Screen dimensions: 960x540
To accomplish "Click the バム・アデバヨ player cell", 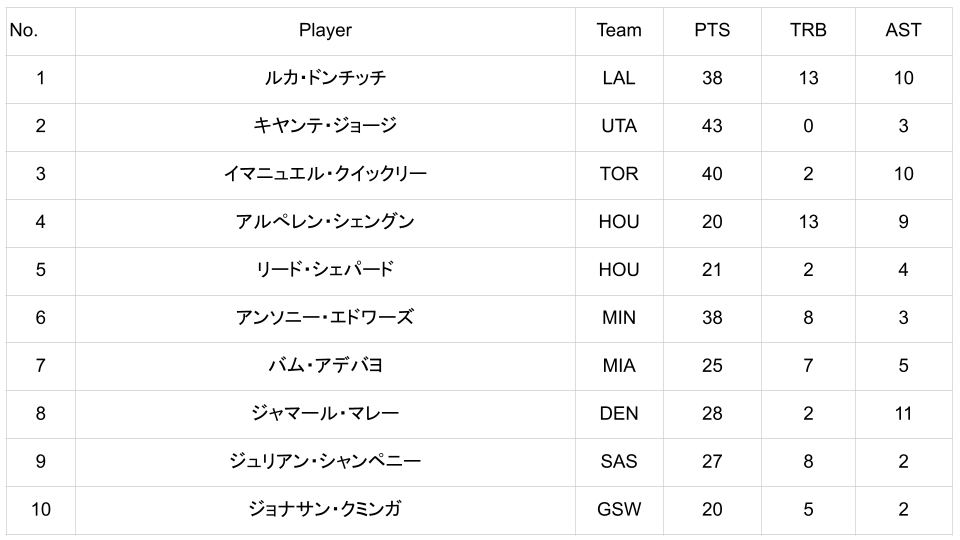I will pyautogui.click(x=325, y=366).
